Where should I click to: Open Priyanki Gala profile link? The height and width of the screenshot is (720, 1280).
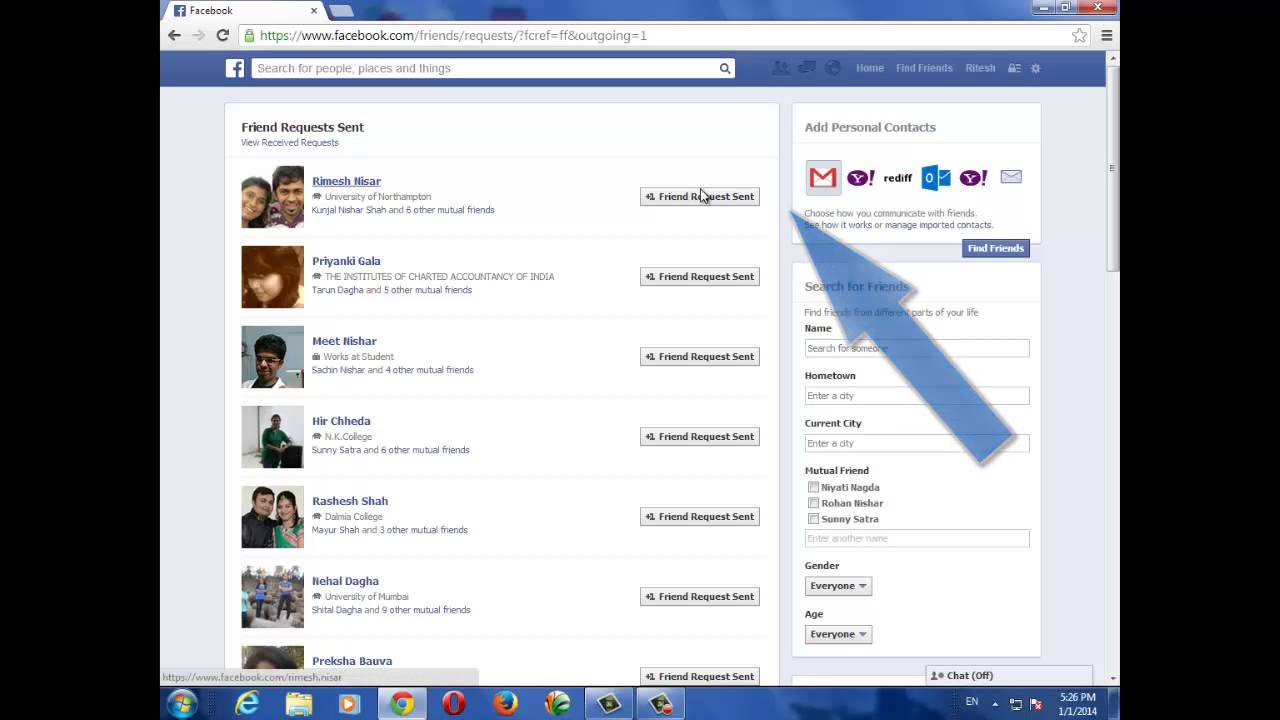click(x=346, y=261)
